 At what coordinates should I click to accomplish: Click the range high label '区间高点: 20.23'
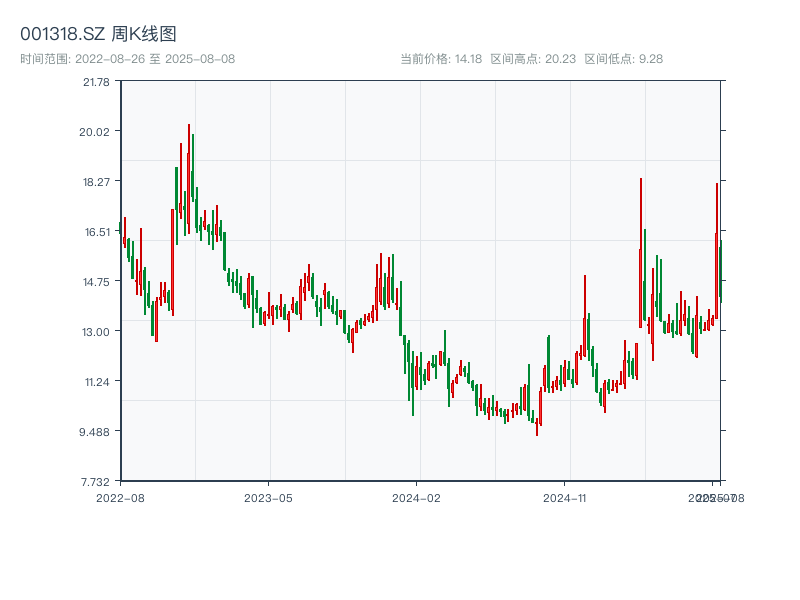click(x=533, y=59)
